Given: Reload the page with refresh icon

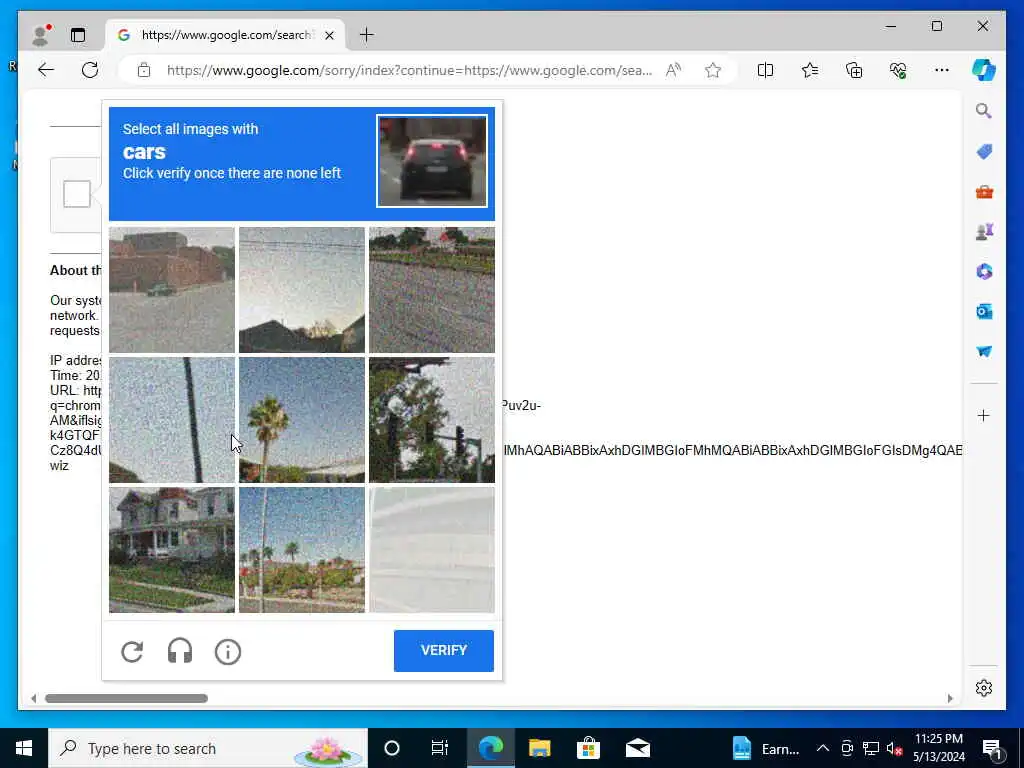Looking at the screenshot, I should click(90, 70).
